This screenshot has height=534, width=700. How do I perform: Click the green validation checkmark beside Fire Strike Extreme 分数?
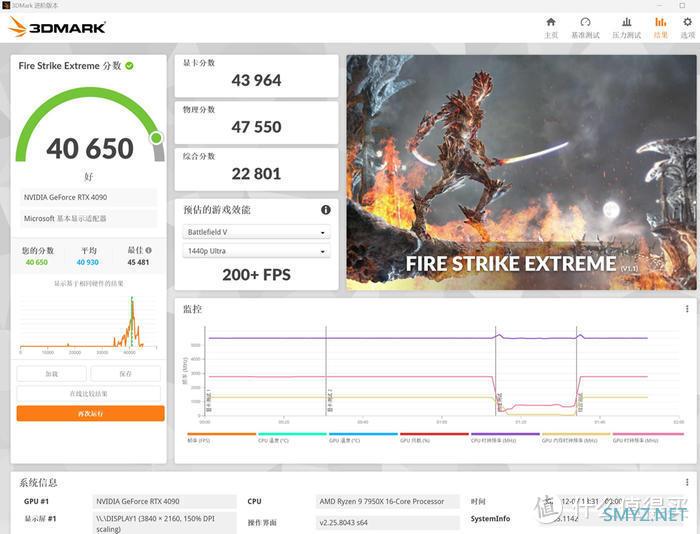(x=129, y=66)
